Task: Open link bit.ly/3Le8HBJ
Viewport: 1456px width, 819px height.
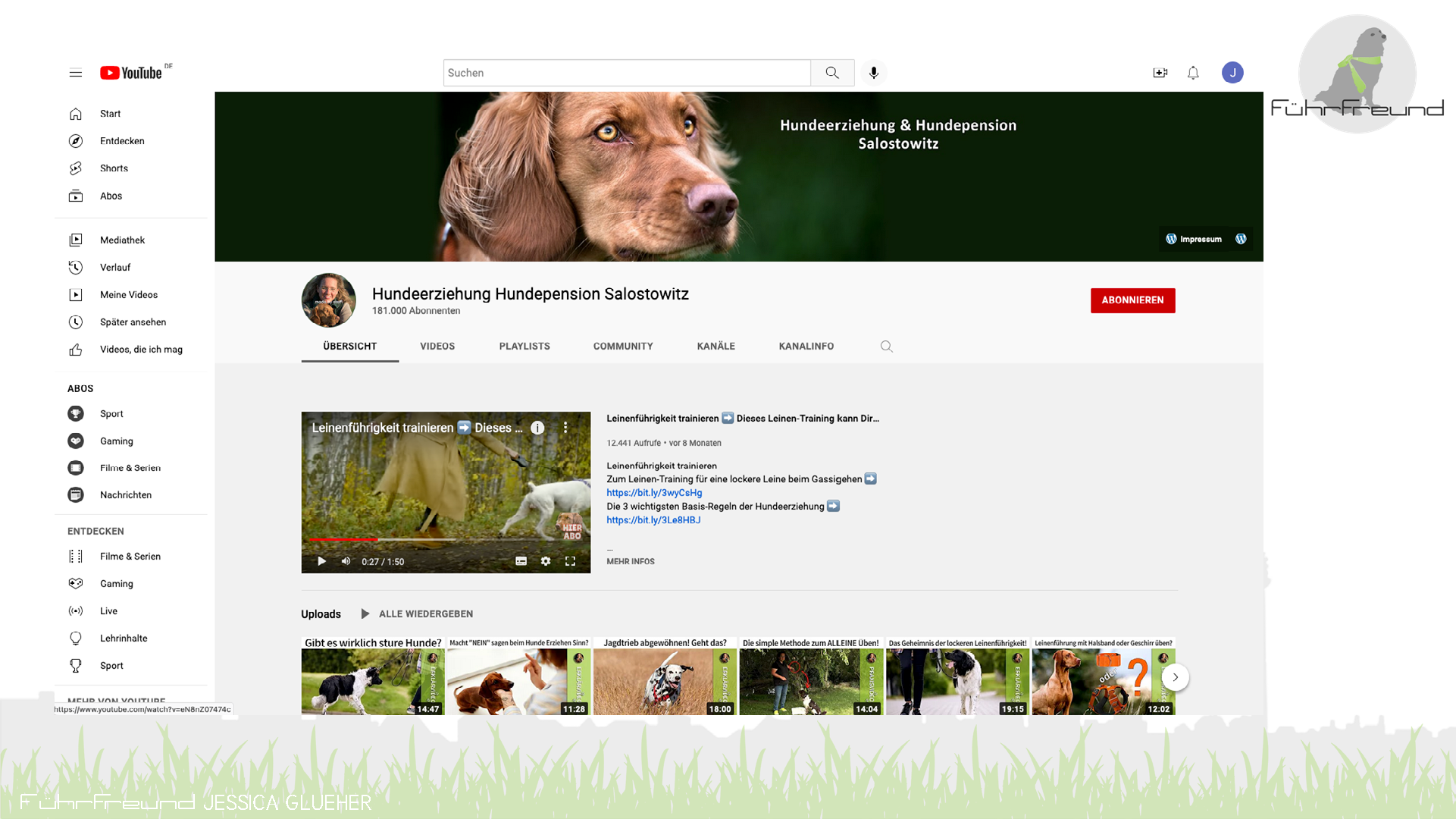Action: point(653,520)
